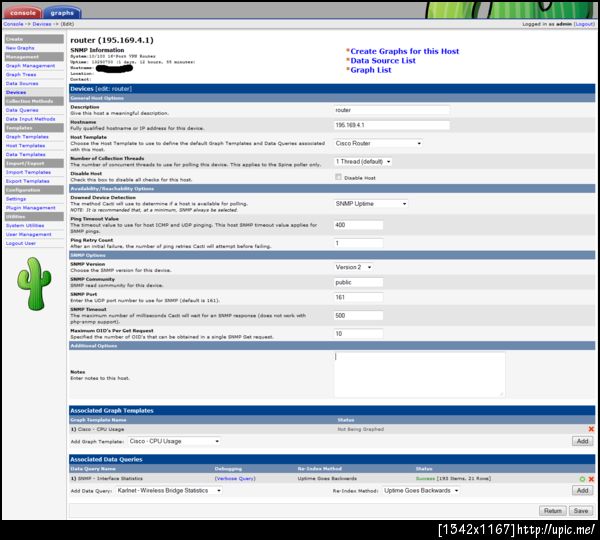
Task: Switch to the console tab
Action: [x=22, y=13]
